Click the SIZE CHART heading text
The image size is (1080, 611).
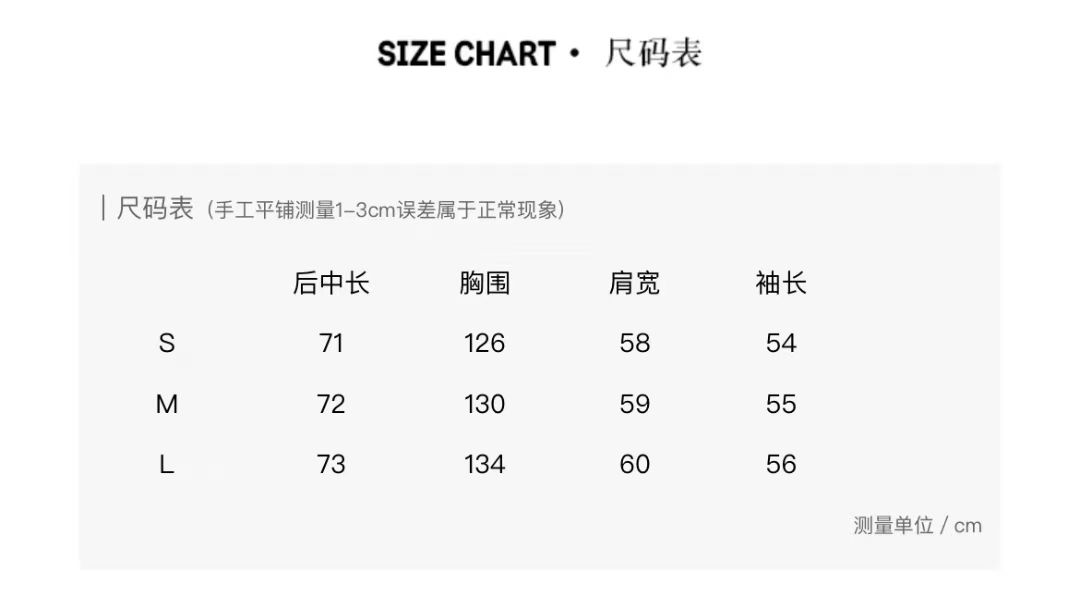(x=466, y=54)
